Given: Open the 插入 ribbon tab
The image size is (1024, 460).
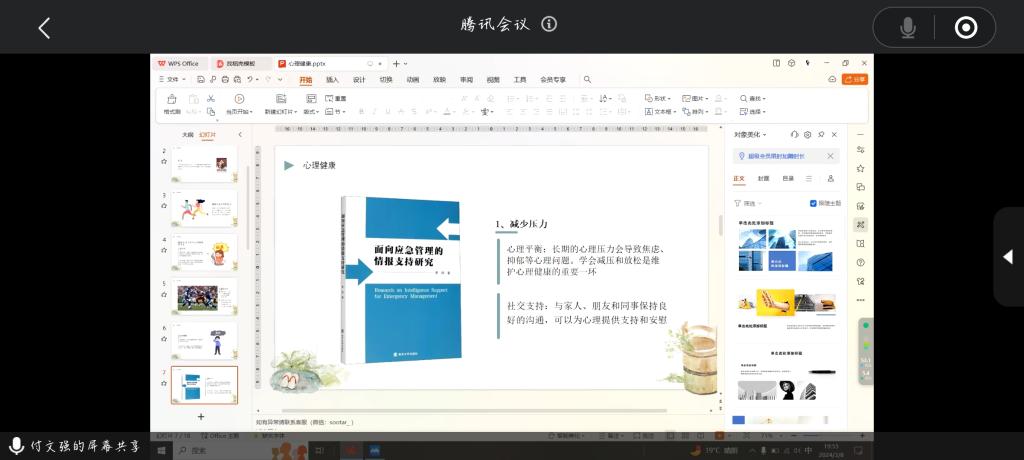Looking at the screenshot, I should [332, 80].
